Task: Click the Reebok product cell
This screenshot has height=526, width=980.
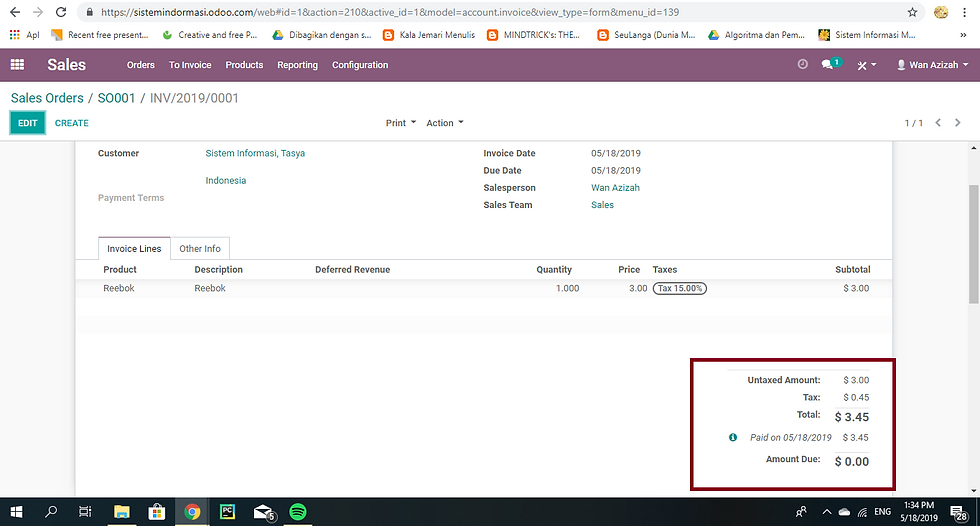Action: (x=119, y=288)
